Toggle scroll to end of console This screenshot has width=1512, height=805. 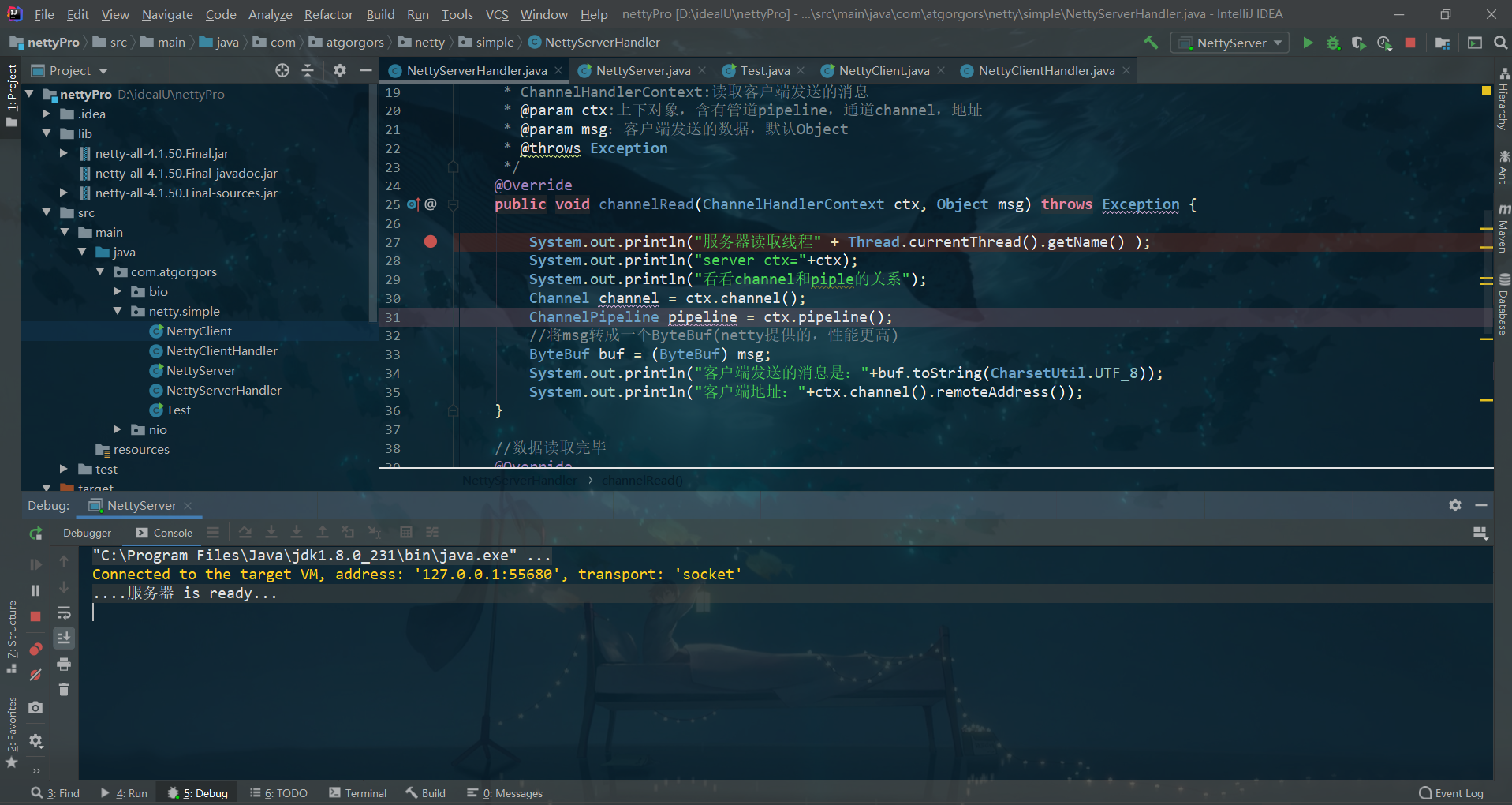tap(64, 638)
